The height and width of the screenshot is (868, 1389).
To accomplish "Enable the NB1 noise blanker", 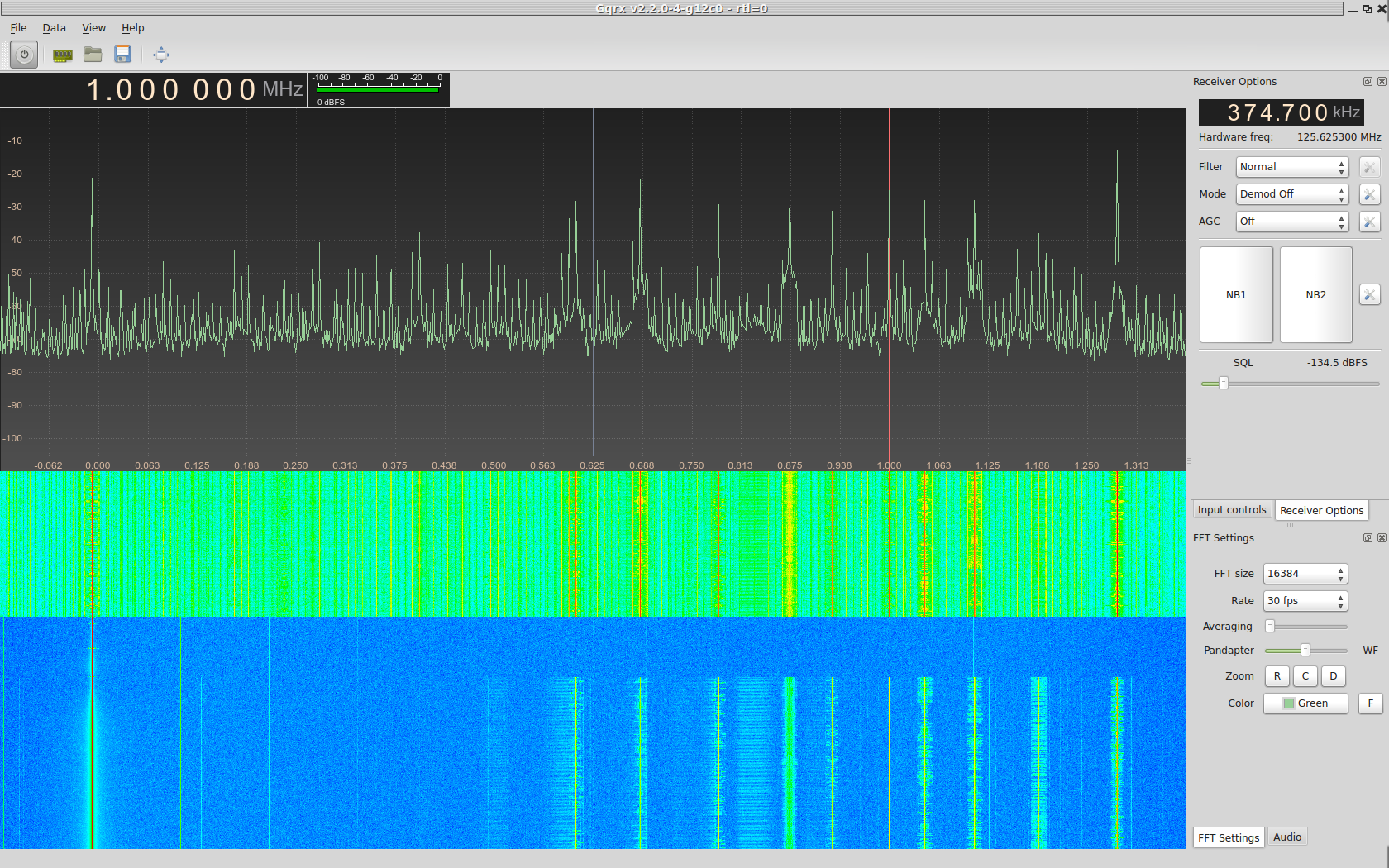I will pyautogui.click(x=1236, y=295).
